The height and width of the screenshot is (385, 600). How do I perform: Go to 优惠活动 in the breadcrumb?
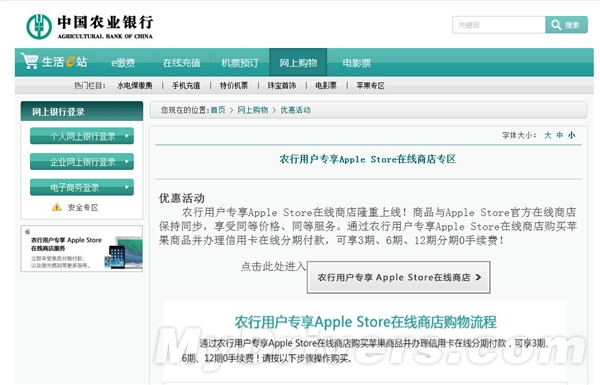click(295, 110)
